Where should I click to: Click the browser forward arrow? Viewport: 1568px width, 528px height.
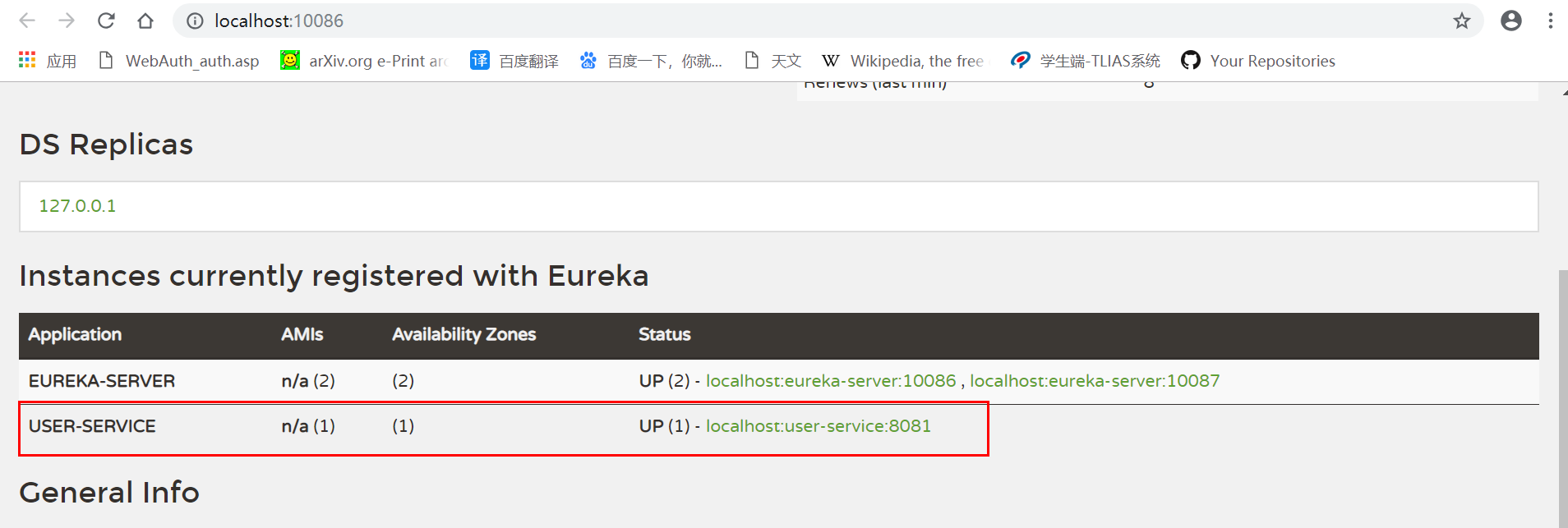(67, 21)
